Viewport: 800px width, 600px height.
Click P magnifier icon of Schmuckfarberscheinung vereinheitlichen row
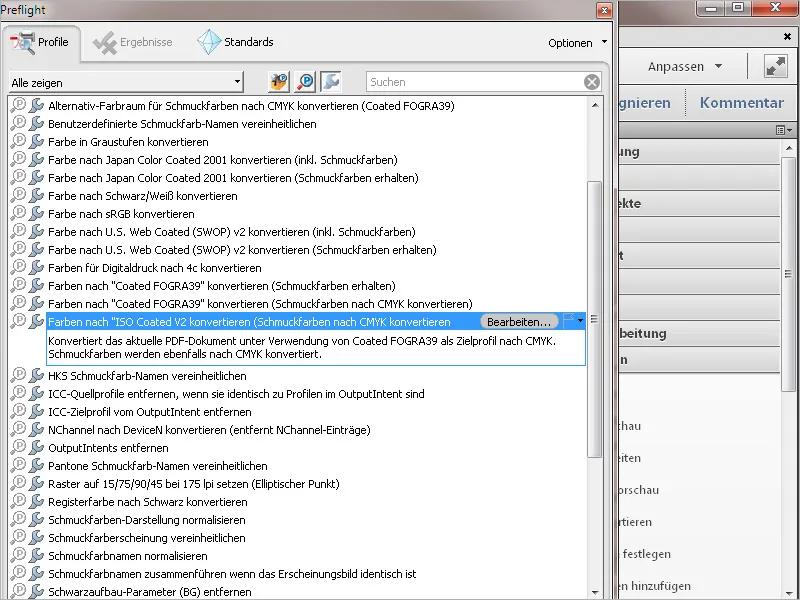(18, 537)
